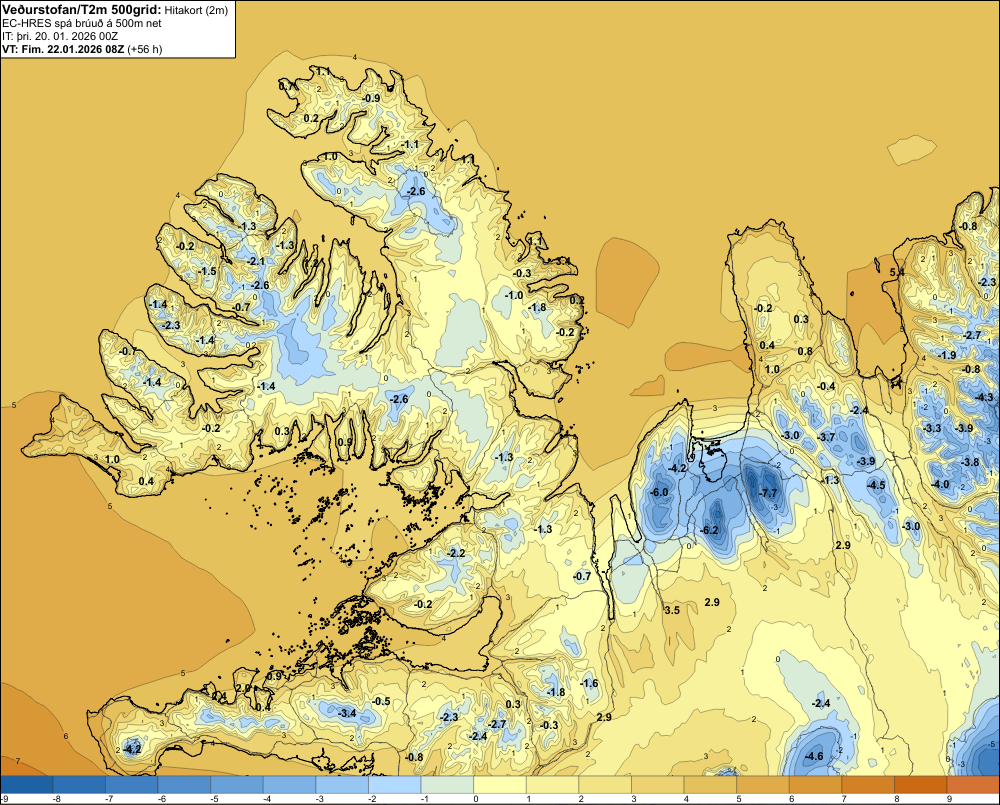
Task: Click the -2.2 temperature label
Action: point(457,553)
